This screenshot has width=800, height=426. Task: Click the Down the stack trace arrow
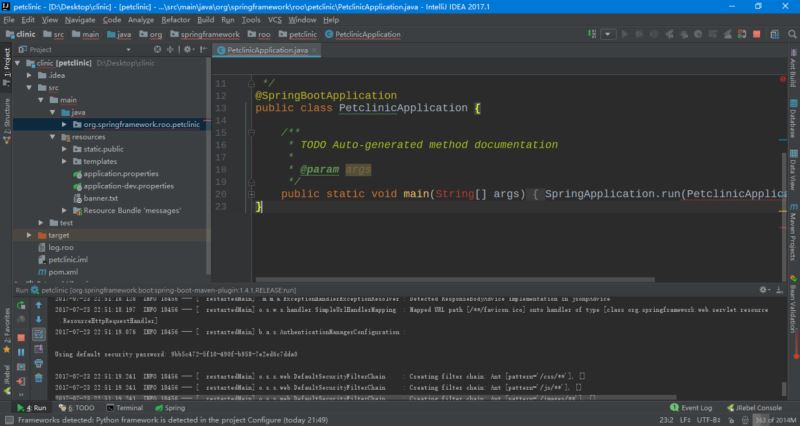pos(39,319)
